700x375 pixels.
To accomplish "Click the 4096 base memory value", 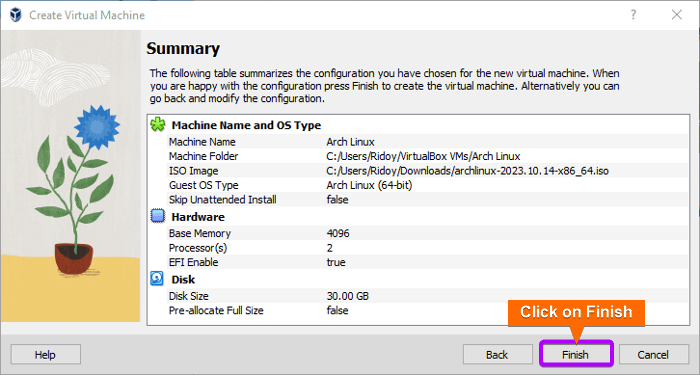I will pyautogui.click(x=338, y=233).
